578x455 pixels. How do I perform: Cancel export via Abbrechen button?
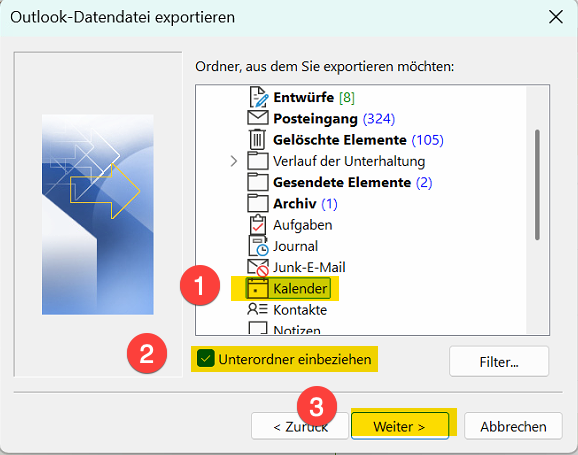(513, 426)
